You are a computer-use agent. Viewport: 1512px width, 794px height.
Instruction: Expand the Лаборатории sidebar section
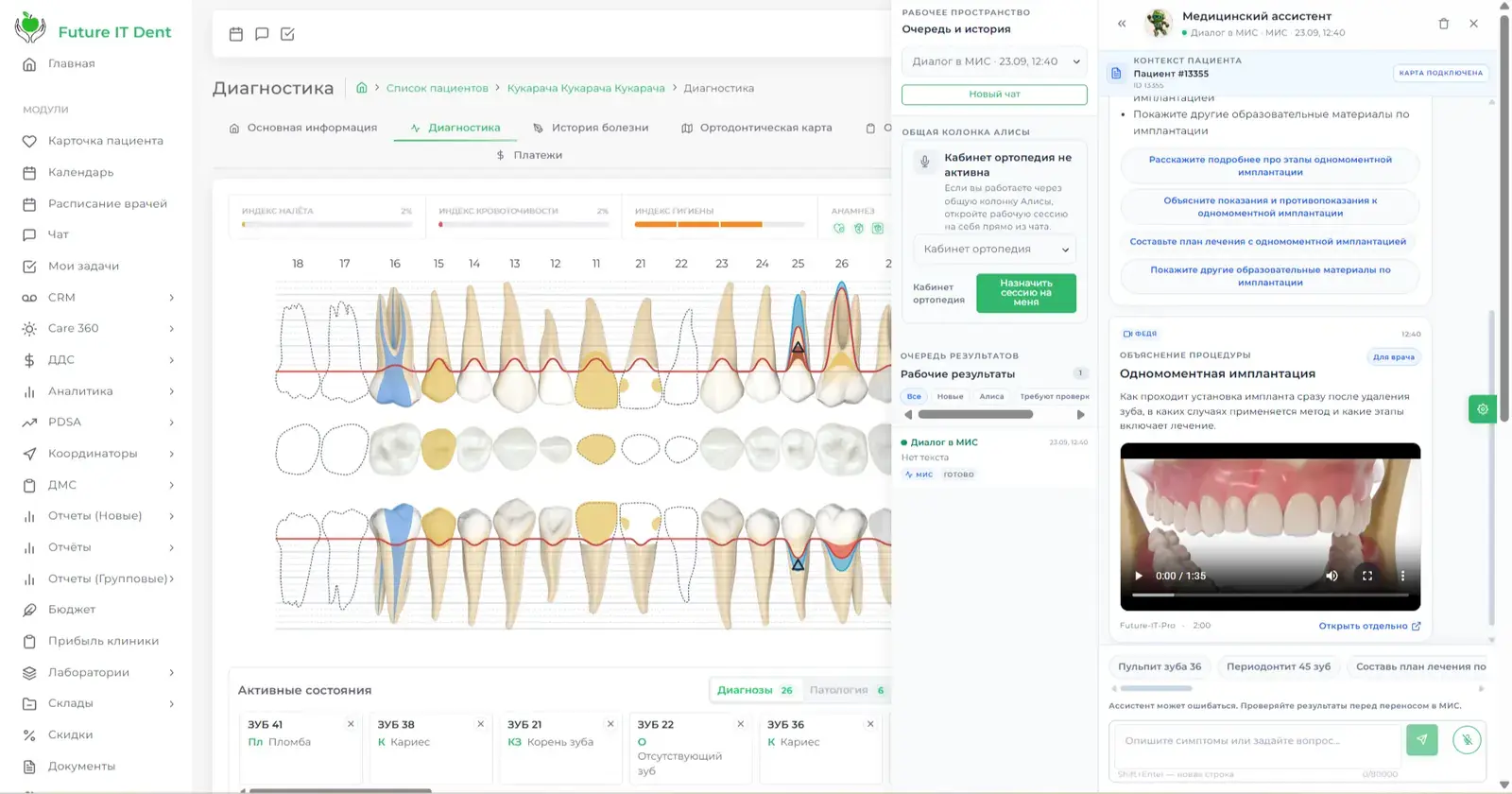[171, 673]
